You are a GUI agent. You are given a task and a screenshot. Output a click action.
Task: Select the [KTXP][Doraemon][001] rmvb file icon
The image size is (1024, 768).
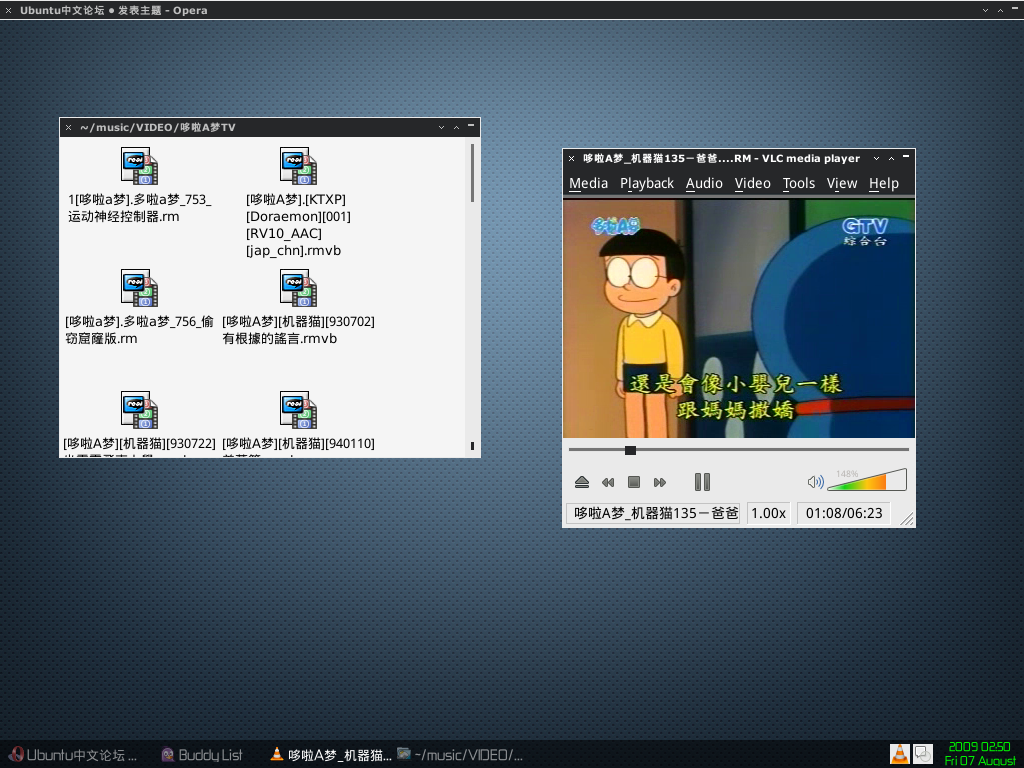pos(298,166)
